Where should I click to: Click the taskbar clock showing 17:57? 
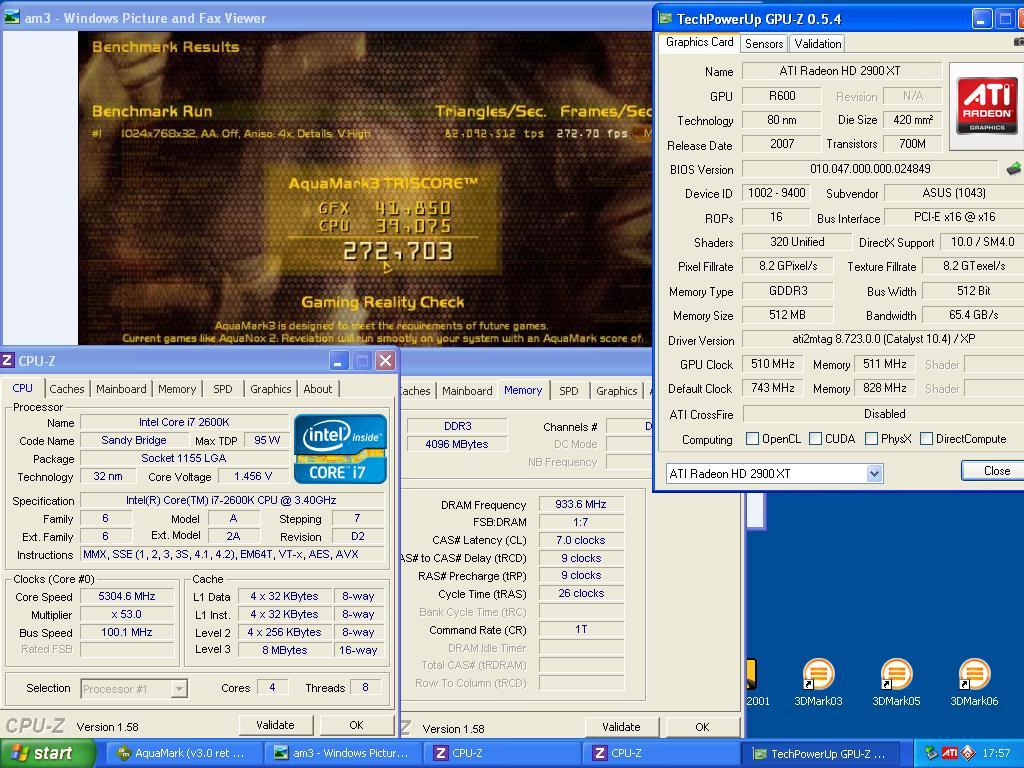click(996, 754)
